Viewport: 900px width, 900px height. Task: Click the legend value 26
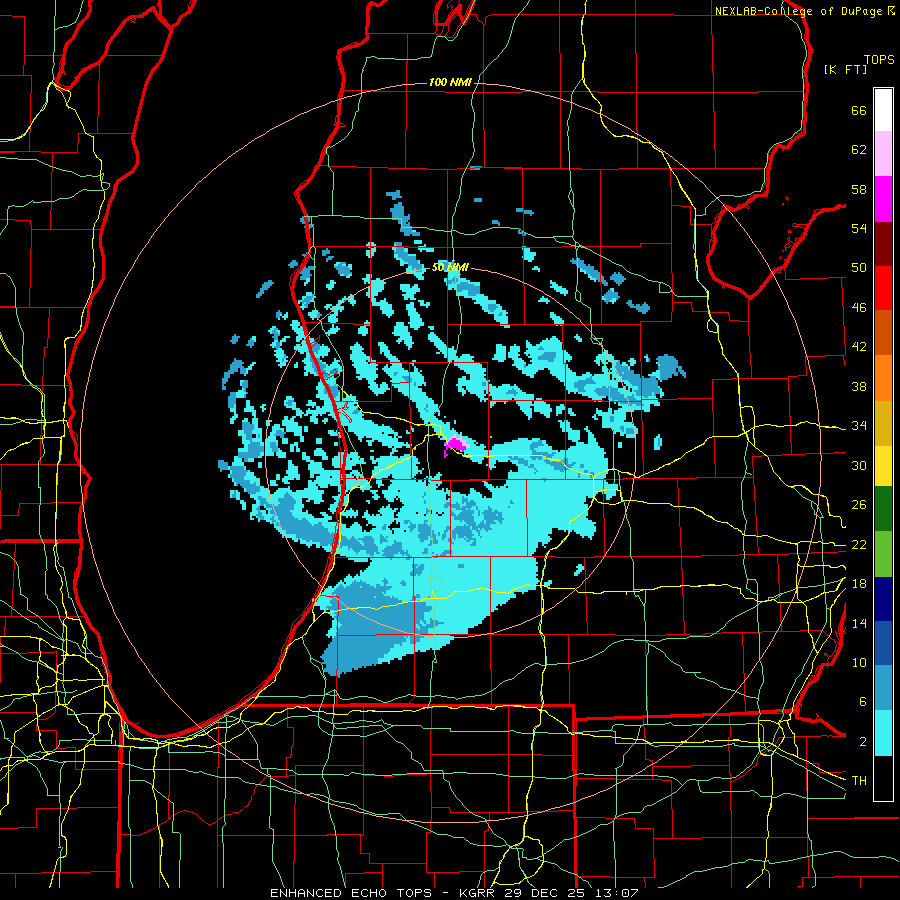(x=859, y=505)
